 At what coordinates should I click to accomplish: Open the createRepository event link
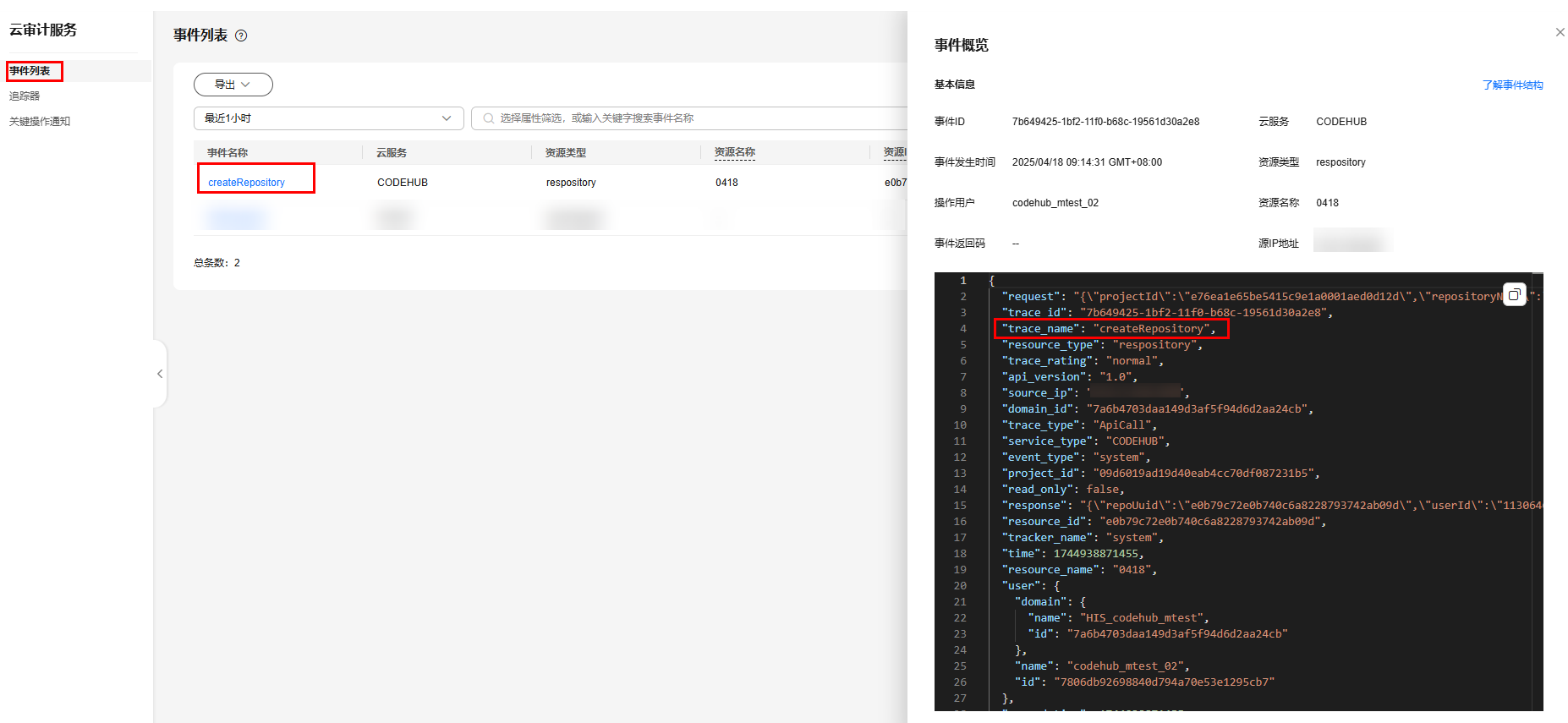[x=246, y=183]
